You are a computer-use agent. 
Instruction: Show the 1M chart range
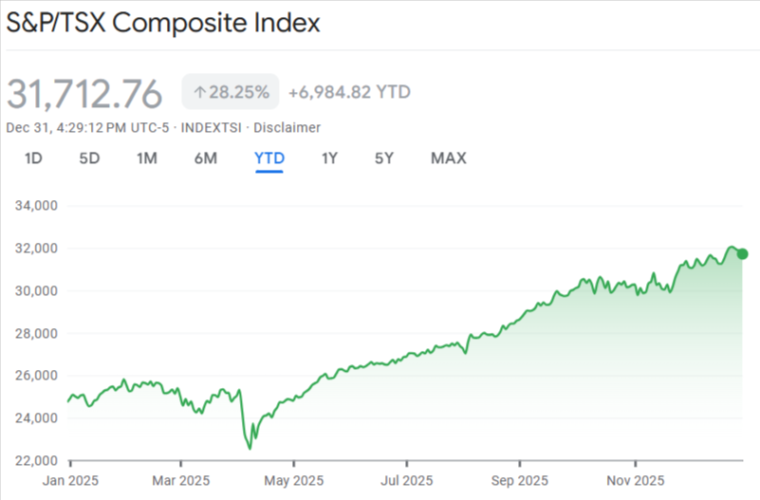148,158
